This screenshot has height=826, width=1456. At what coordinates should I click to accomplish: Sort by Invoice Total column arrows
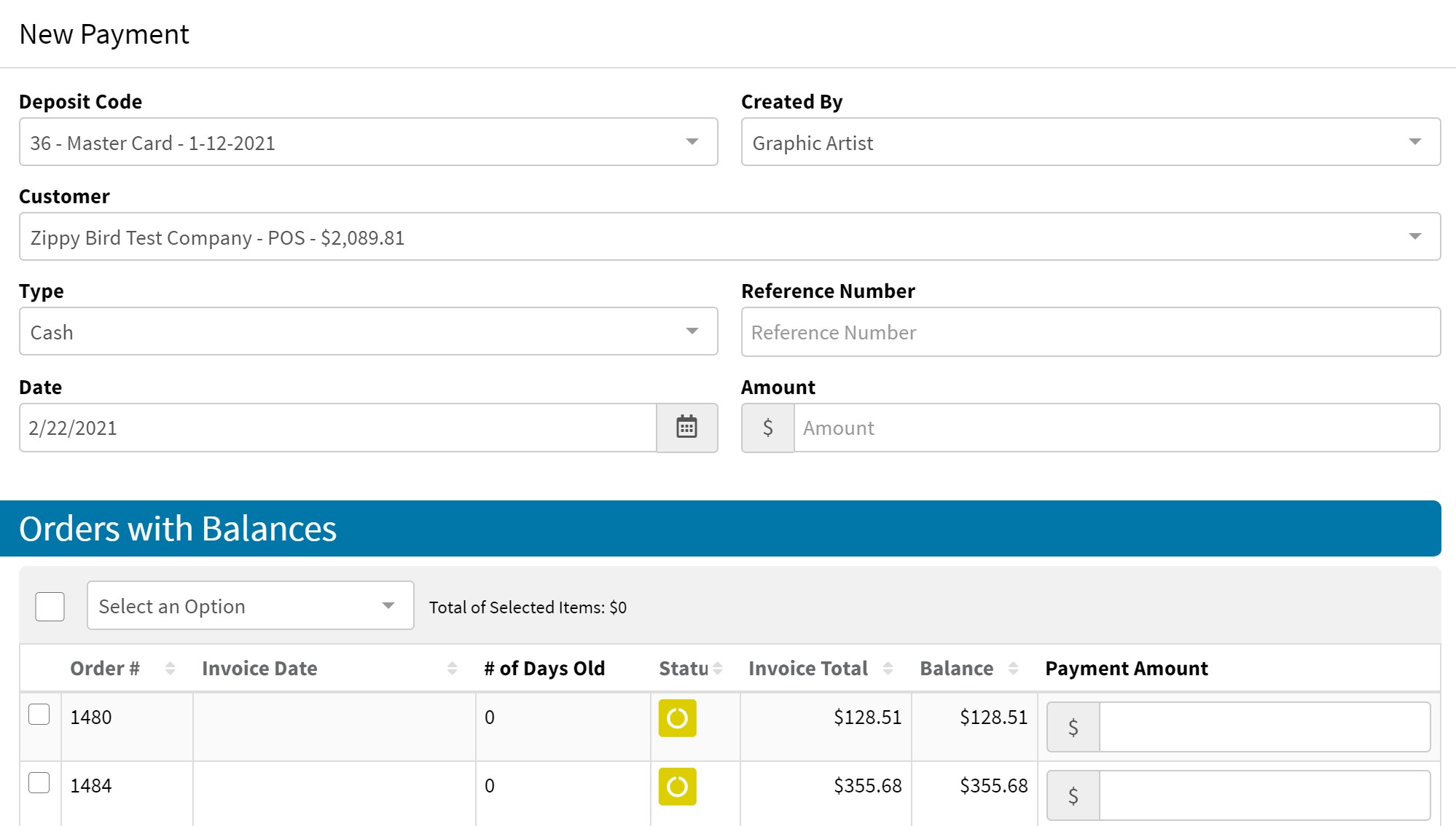click(x=888, y=668)
